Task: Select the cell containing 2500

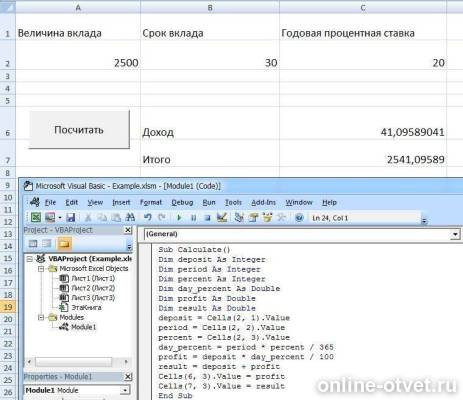Action: [x=78, y=55]
